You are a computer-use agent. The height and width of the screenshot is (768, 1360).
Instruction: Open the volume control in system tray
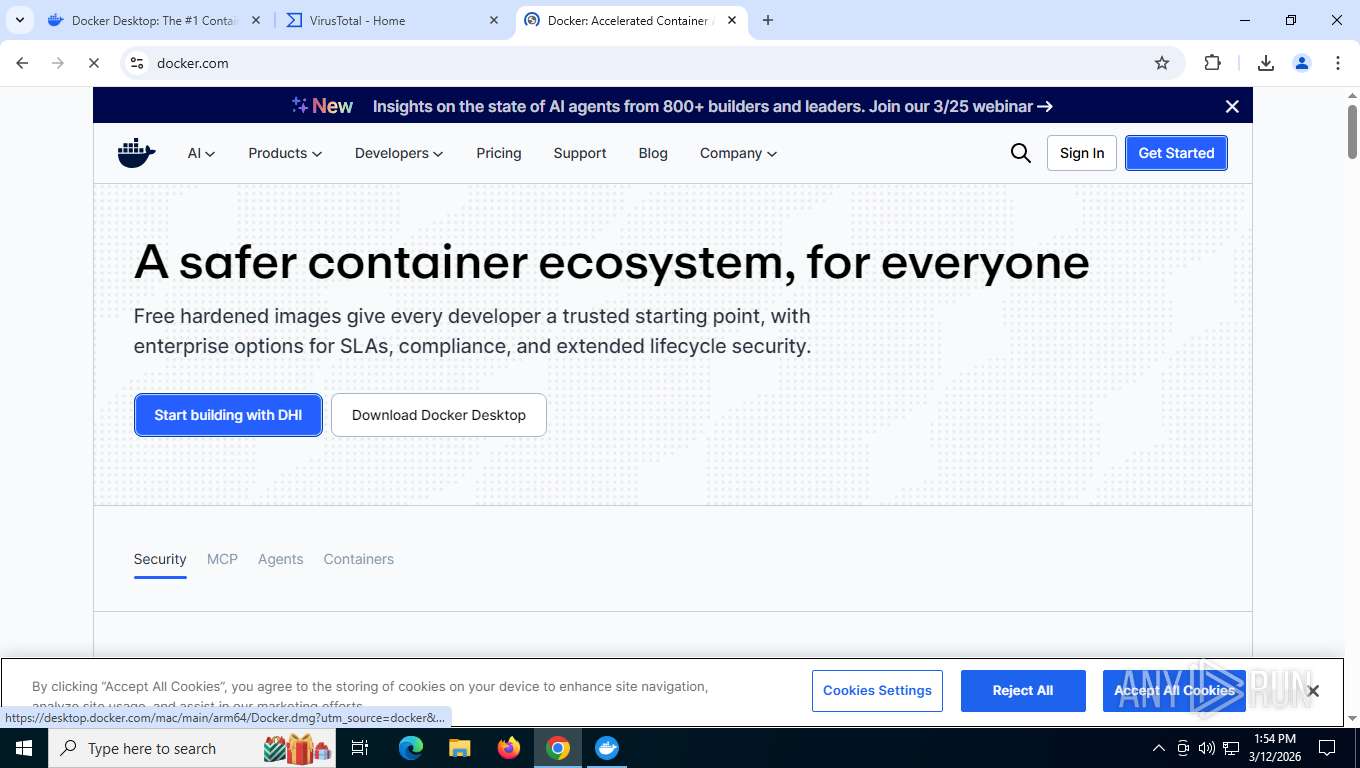point(1206,748)
